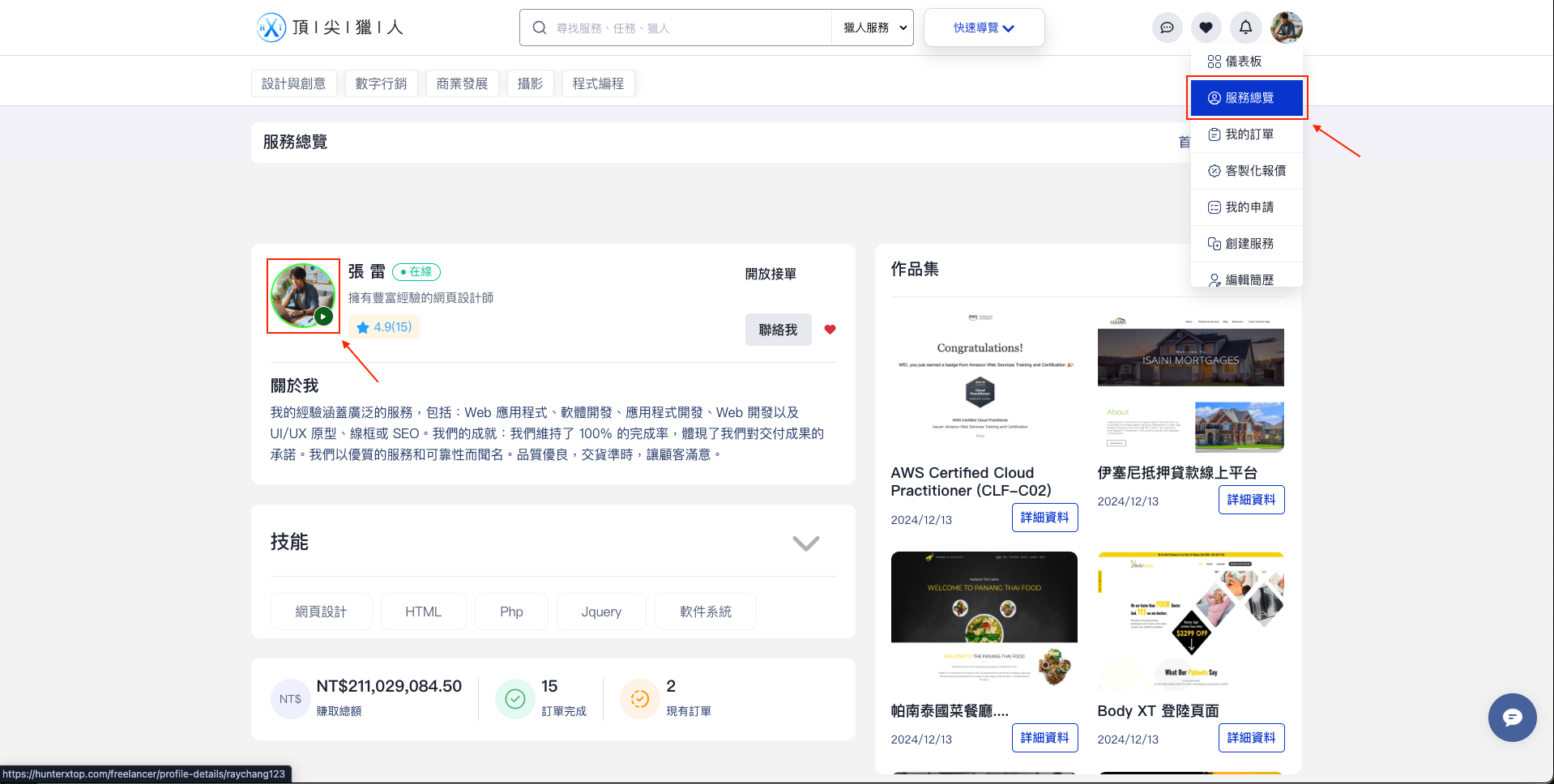Open 詳細資料 for AWS Certified Cloud Practitioner
The height and width of the screenshot is (784, 1554).
tap(1044, 518)
